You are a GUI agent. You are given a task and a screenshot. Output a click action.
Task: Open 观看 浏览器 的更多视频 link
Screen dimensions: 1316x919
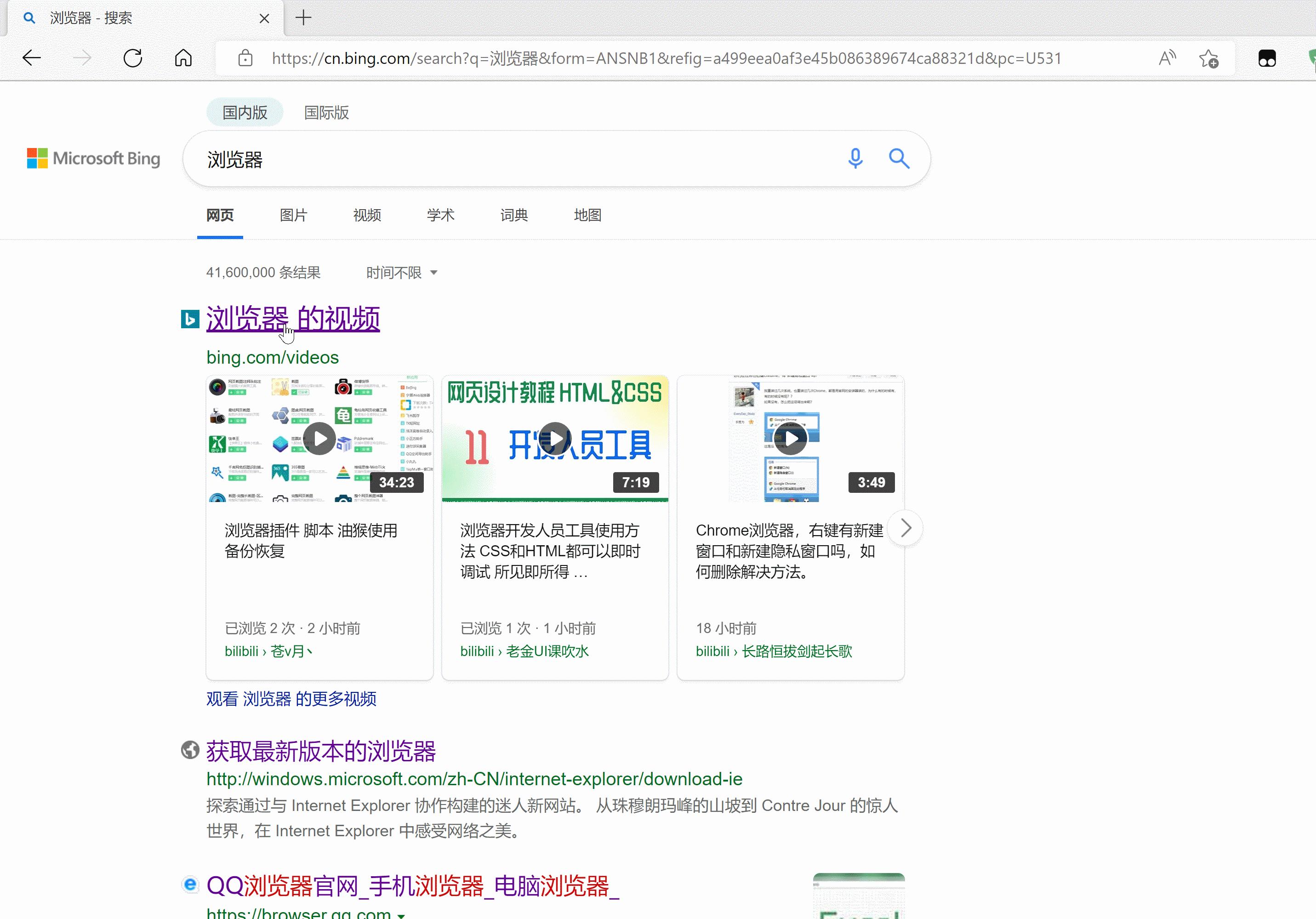tap(291, 699)
